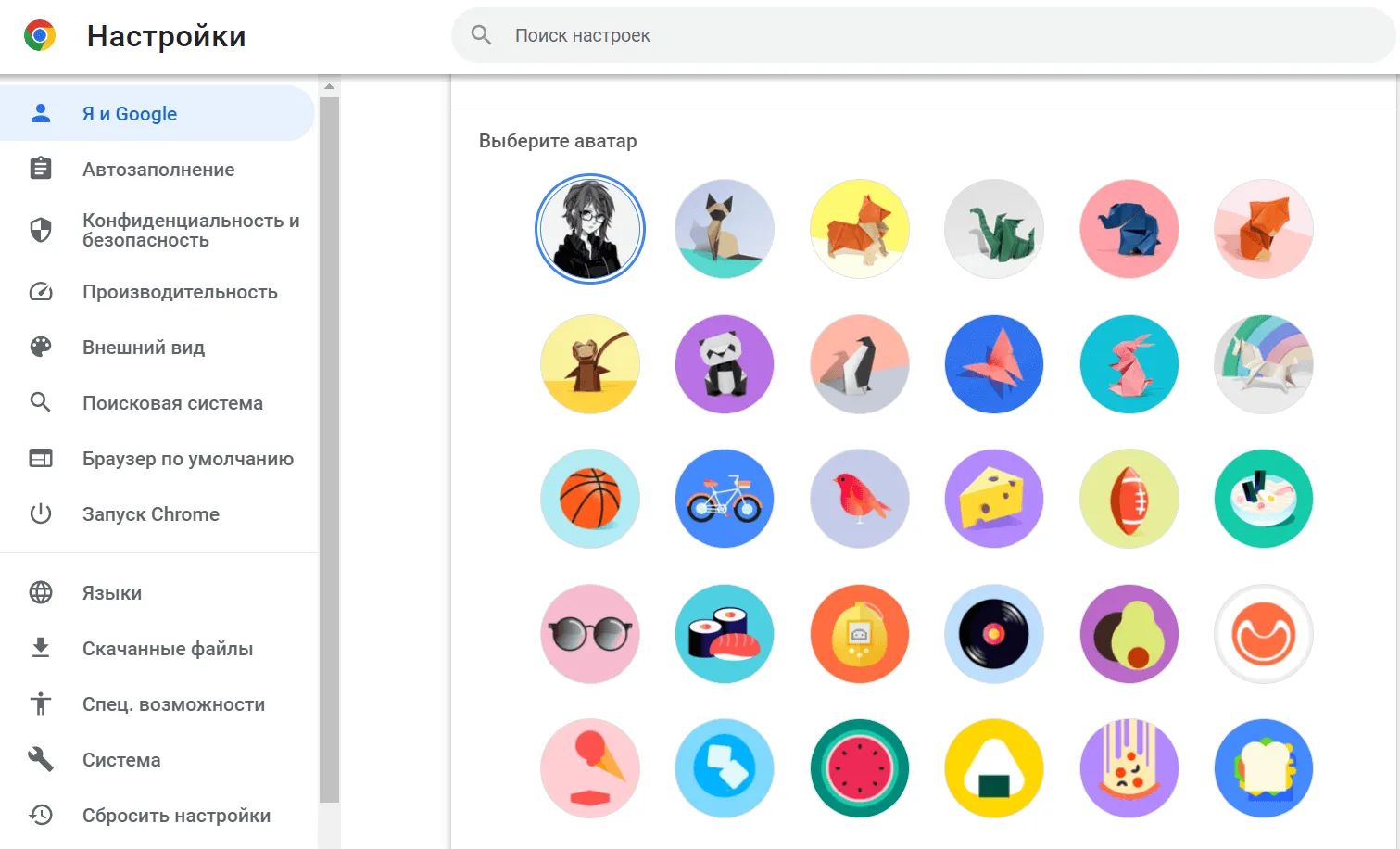
Task: Pick the avocado avatar
Action: tap(1129, 634)
